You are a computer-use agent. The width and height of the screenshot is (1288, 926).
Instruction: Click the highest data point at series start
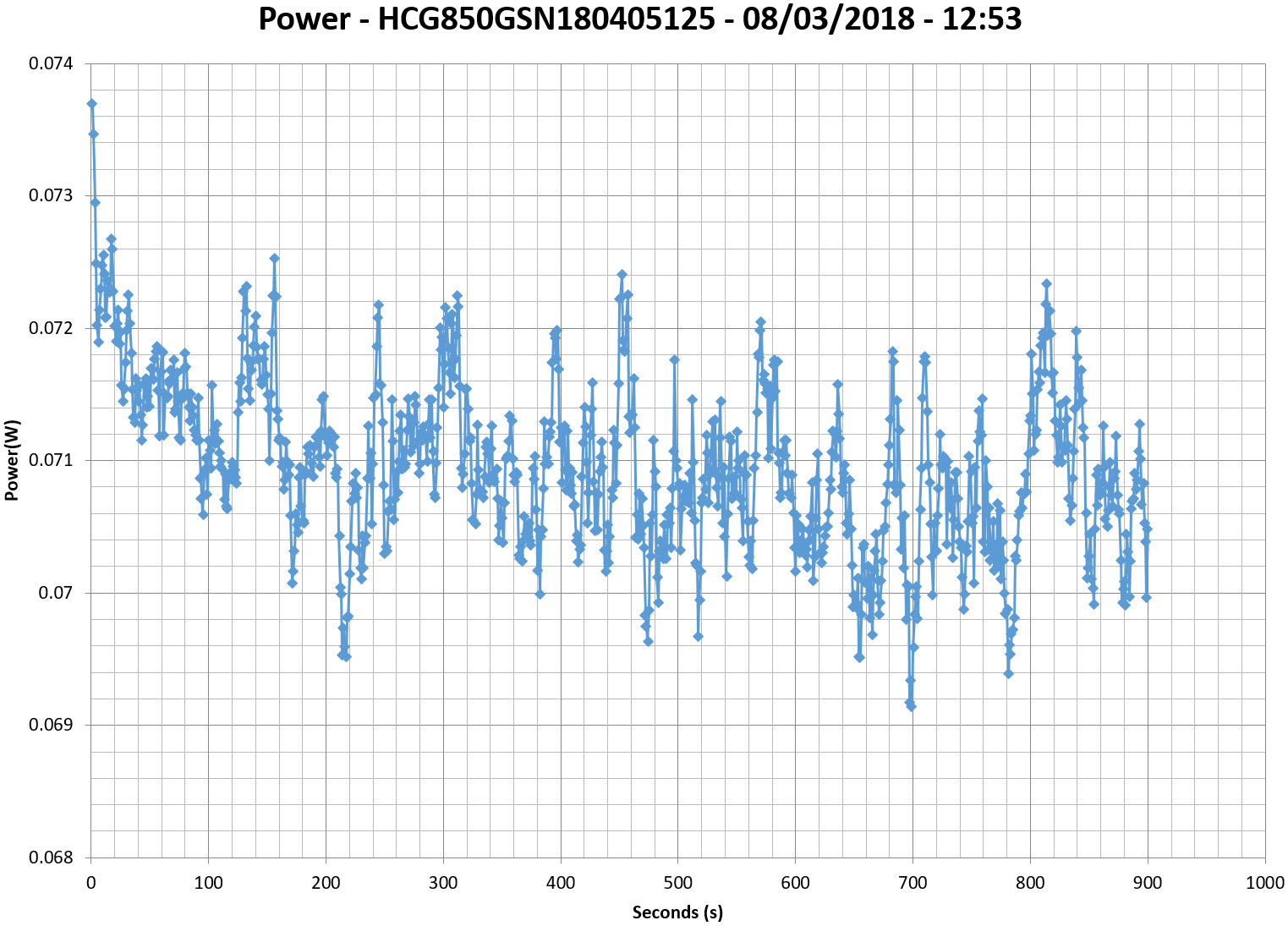click(91, 103)
